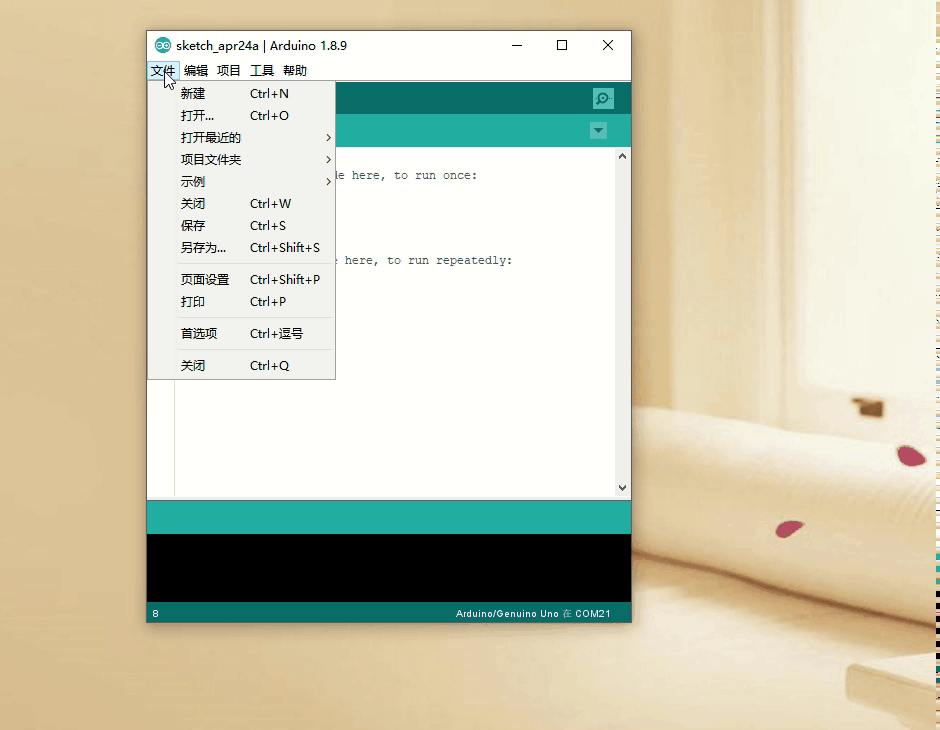The image size is (940, 730).
Task: Open the 编辑 menu
Action: 196,71
